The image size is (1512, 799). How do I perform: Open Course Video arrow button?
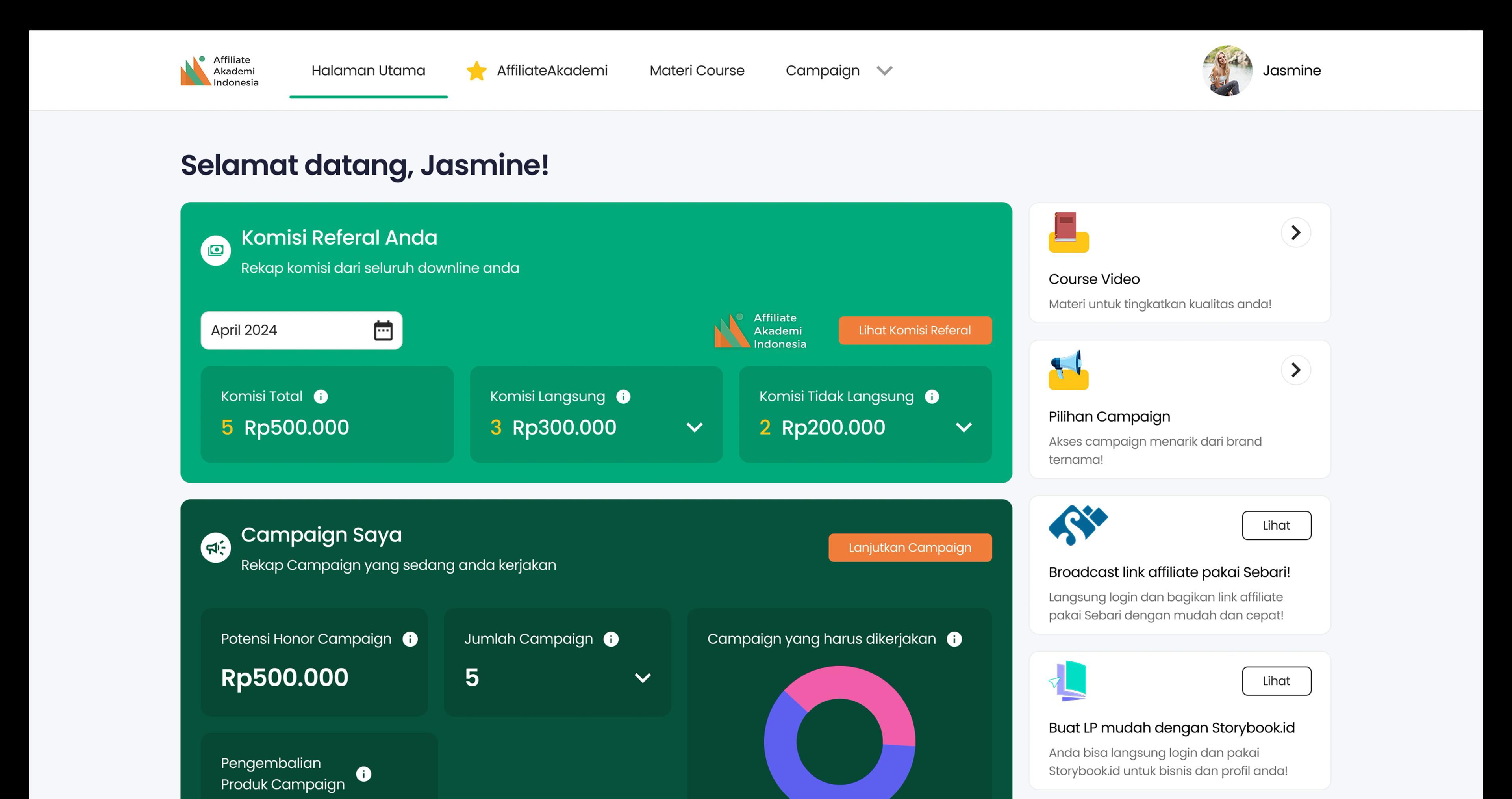[1296, 233]
